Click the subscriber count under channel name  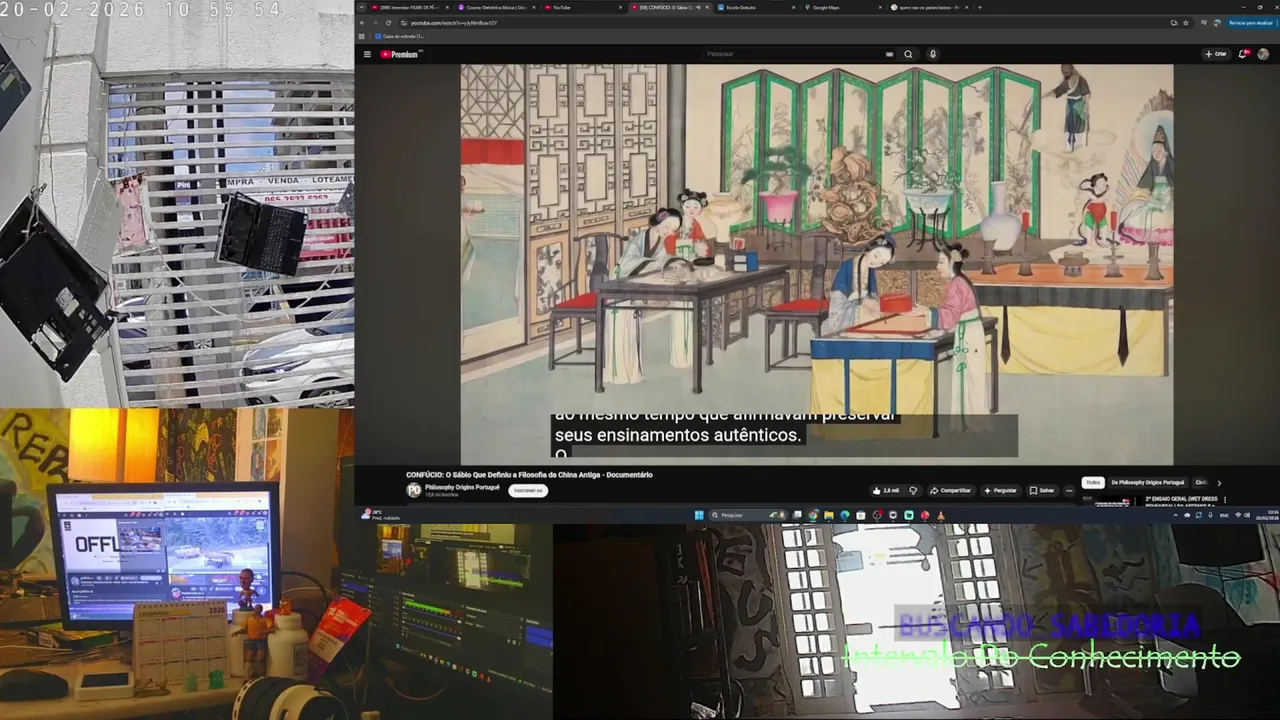[x=441, y=494]
